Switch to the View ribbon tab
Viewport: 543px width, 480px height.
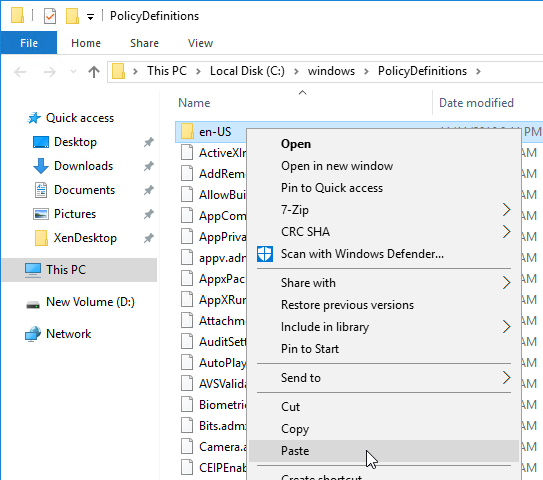tap(200, 43)
